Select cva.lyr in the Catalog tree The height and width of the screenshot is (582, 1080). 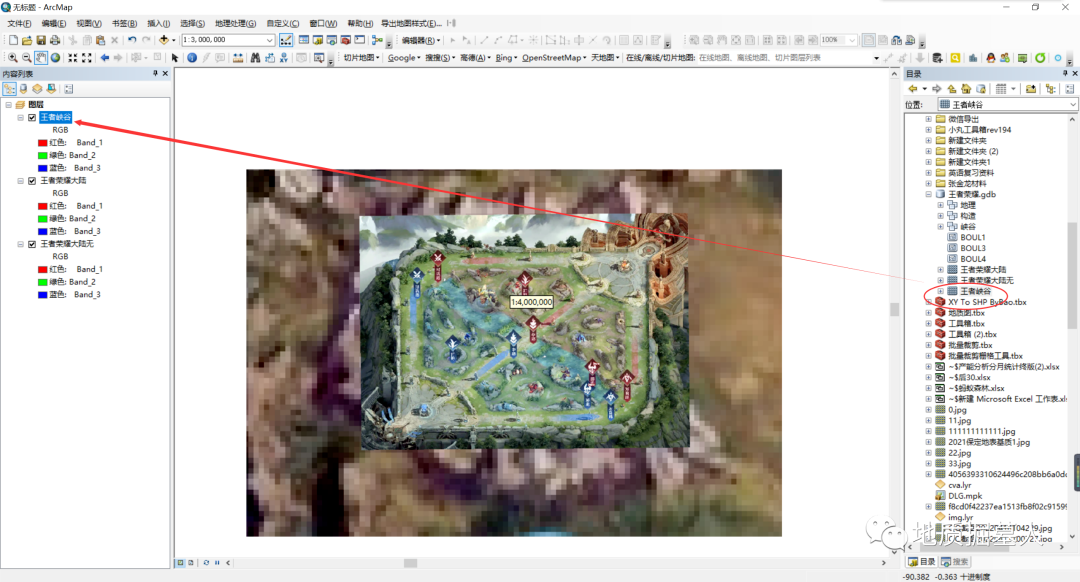(x=959, y=486)
